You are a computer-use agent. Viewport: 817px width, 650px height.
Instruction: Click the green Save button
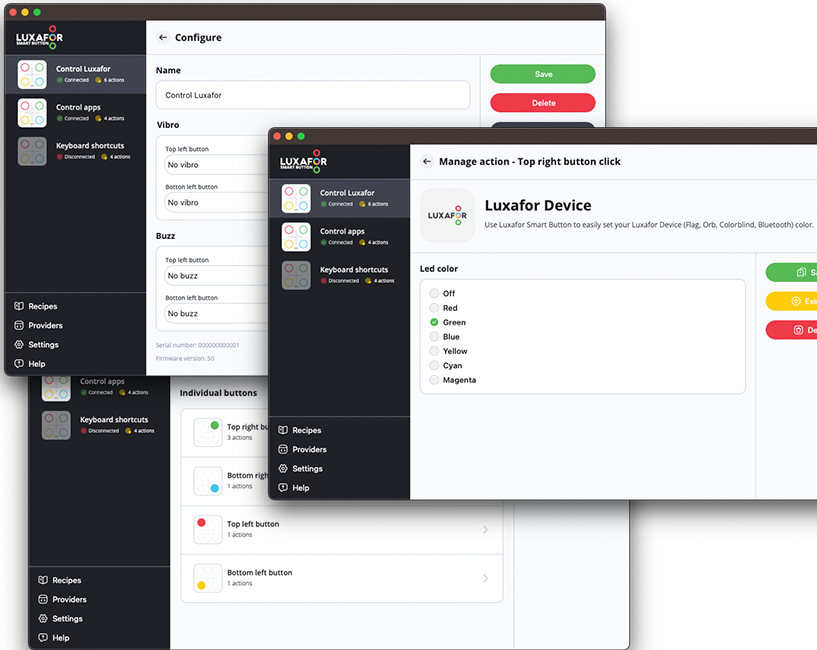(x=542, y=74)
